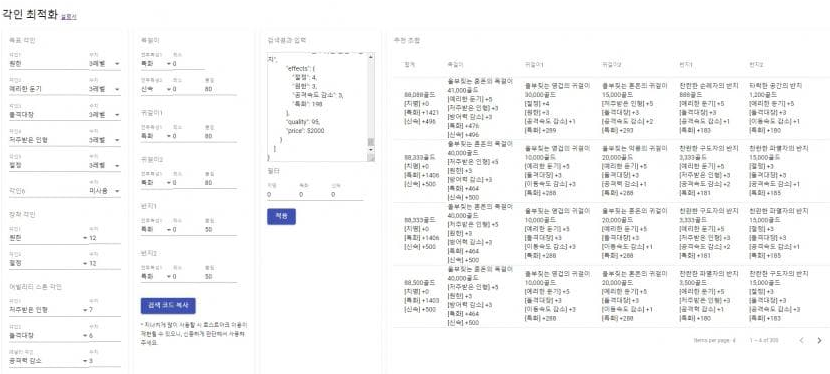
Task: Click the 공격력 감소 value field showing 3
Action: tap(105, 361)
